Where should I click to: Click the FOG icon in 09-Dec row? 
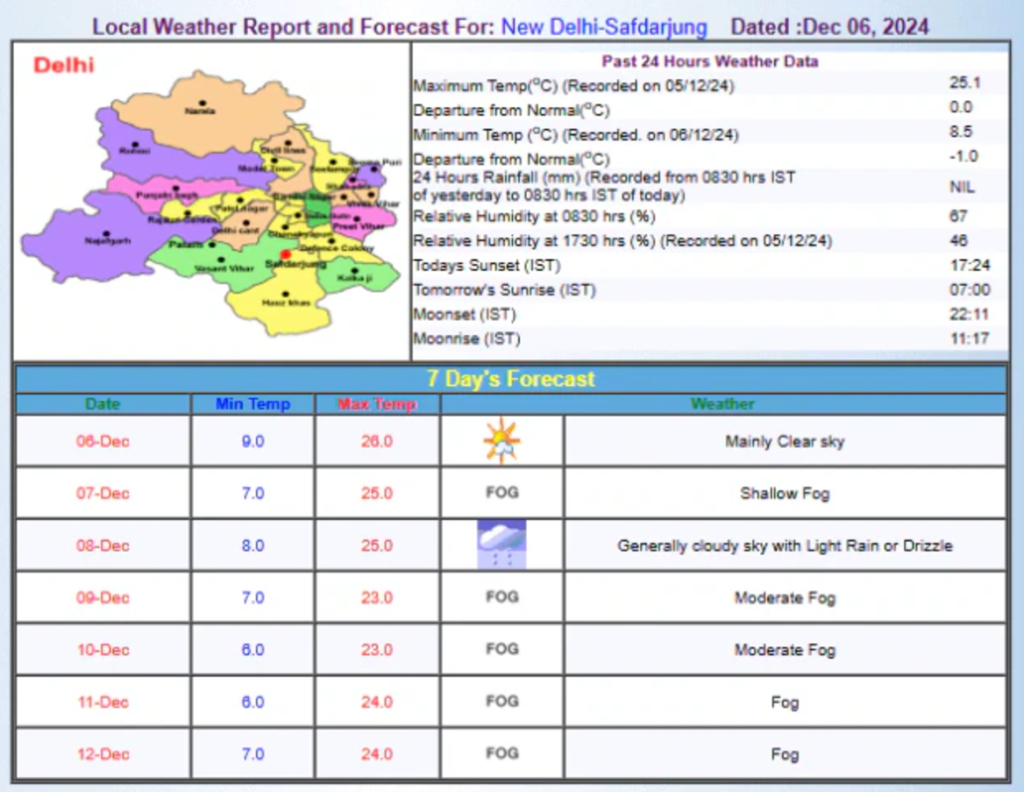pyautogui.click(x=502, y=597)
